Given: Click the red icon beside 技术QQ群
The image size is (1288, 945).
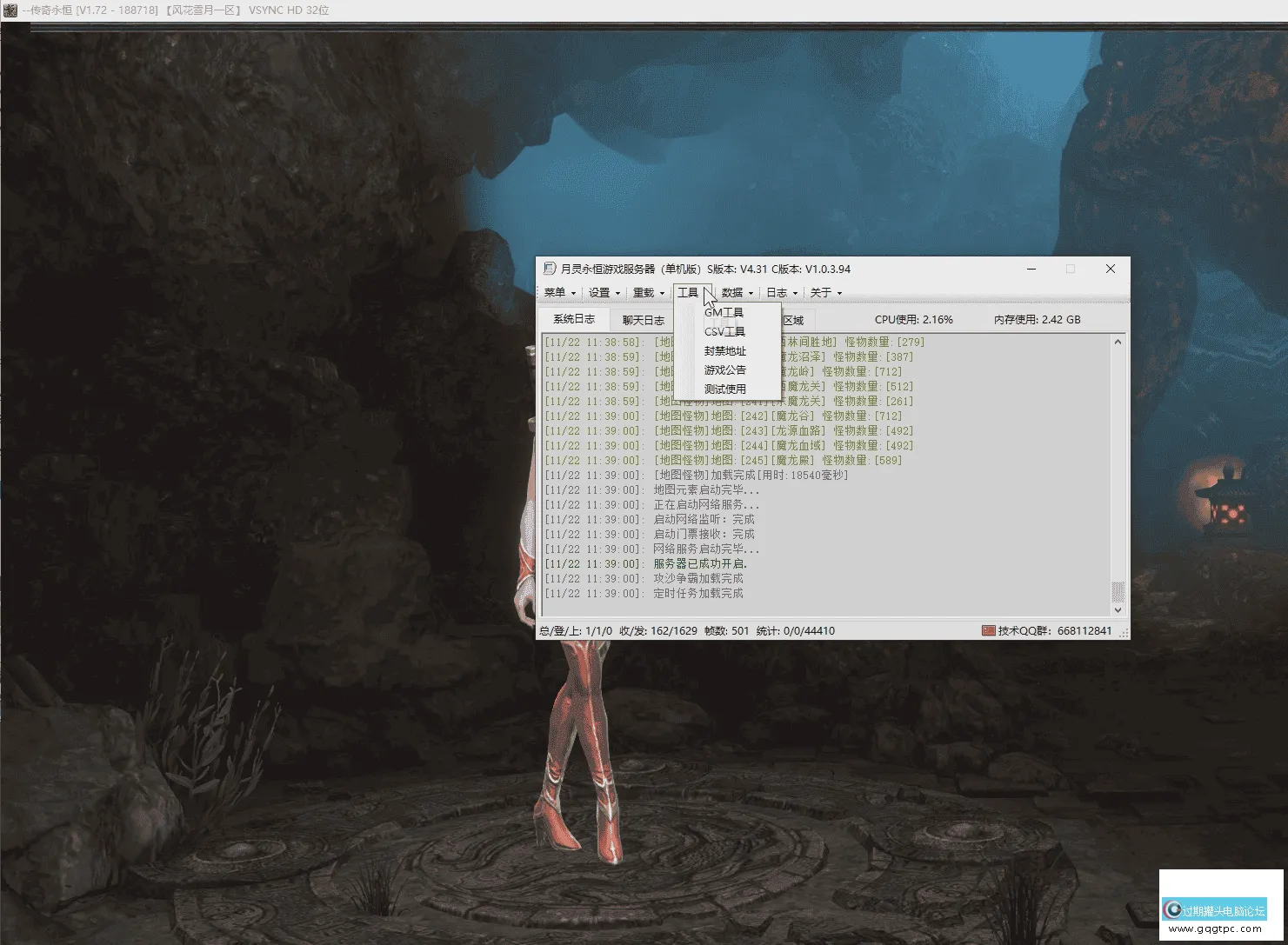Looking at the screenshot, I should coord(988,630).
